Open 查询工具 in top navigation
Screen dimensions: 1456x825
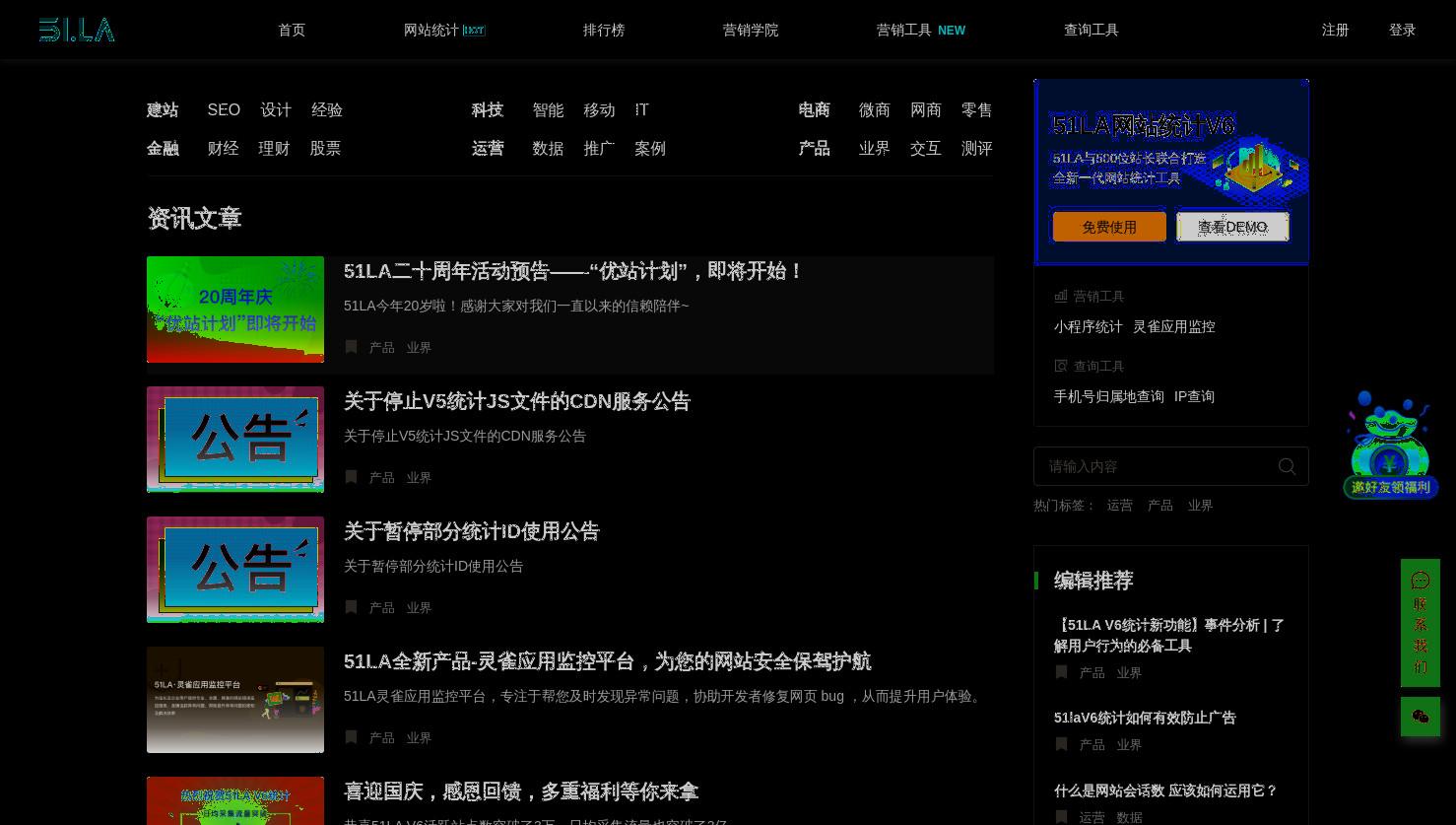(x=1092, y=31)
